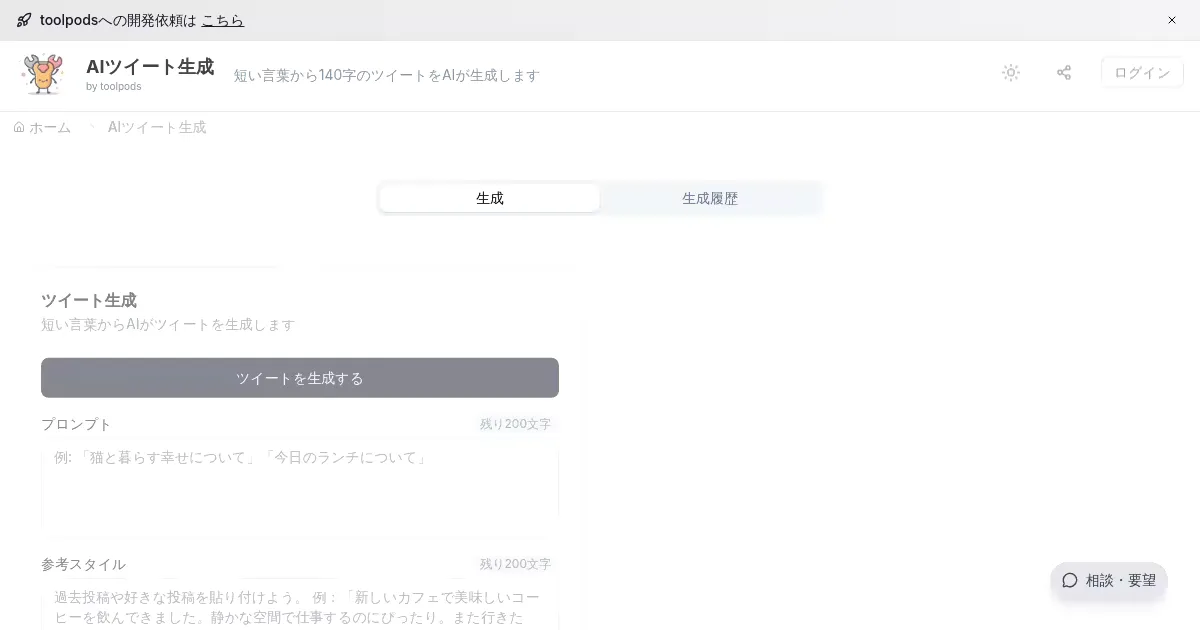Focus the 参考スタイル text area
This screenshot has width=1200, height=630.
tap(300, 606)
